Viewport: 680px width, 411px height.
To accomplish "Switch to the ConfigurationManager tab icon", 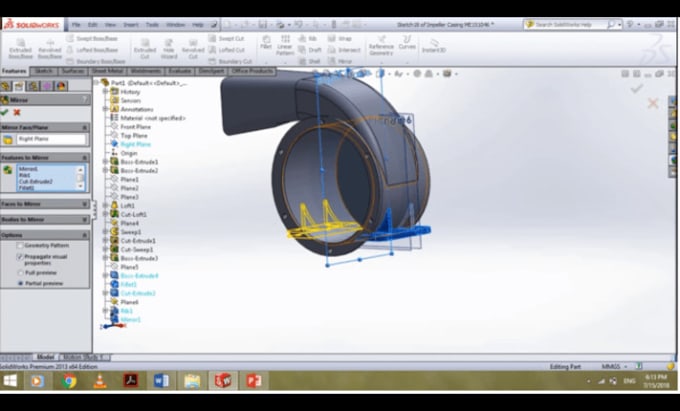I will 33,86.
